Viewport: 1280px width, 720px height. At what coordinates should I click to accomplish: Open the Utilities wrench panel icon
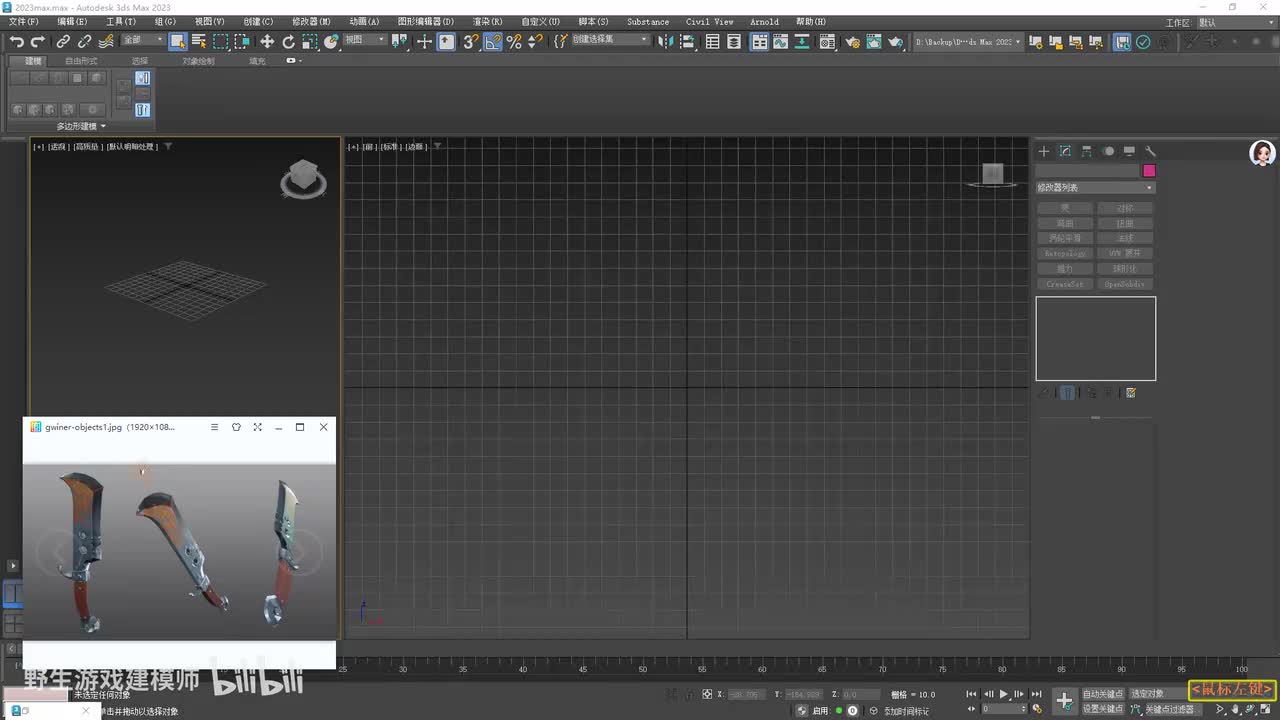(1150, 151)
